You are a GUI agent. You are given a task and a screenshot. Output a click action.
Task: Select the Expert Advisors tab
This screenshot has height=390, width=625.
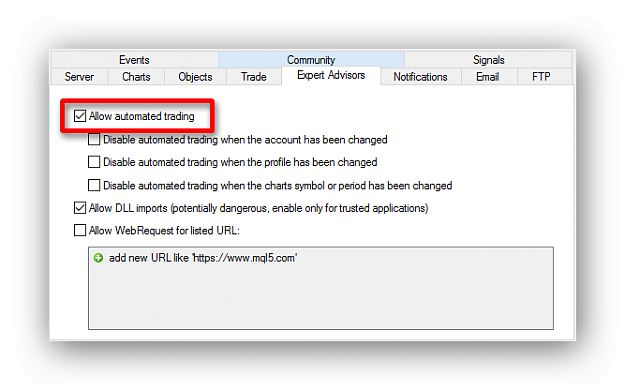click(x=331, y=75)
